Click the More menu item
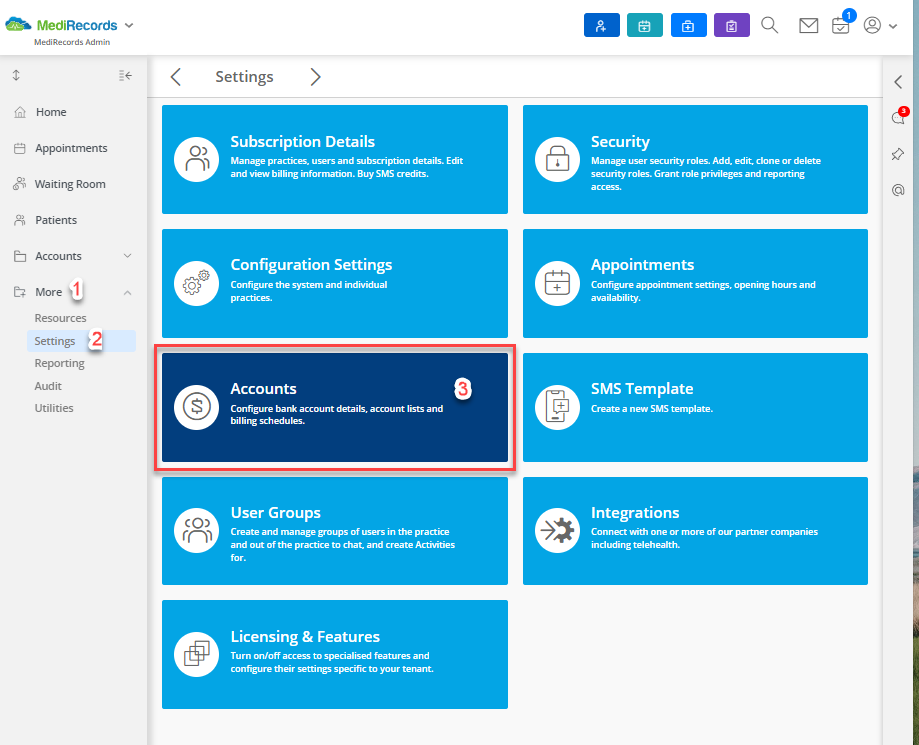Image resolution: width=919 pixels, height=745 pixels. pyautogui.click(x=49, y=292)
